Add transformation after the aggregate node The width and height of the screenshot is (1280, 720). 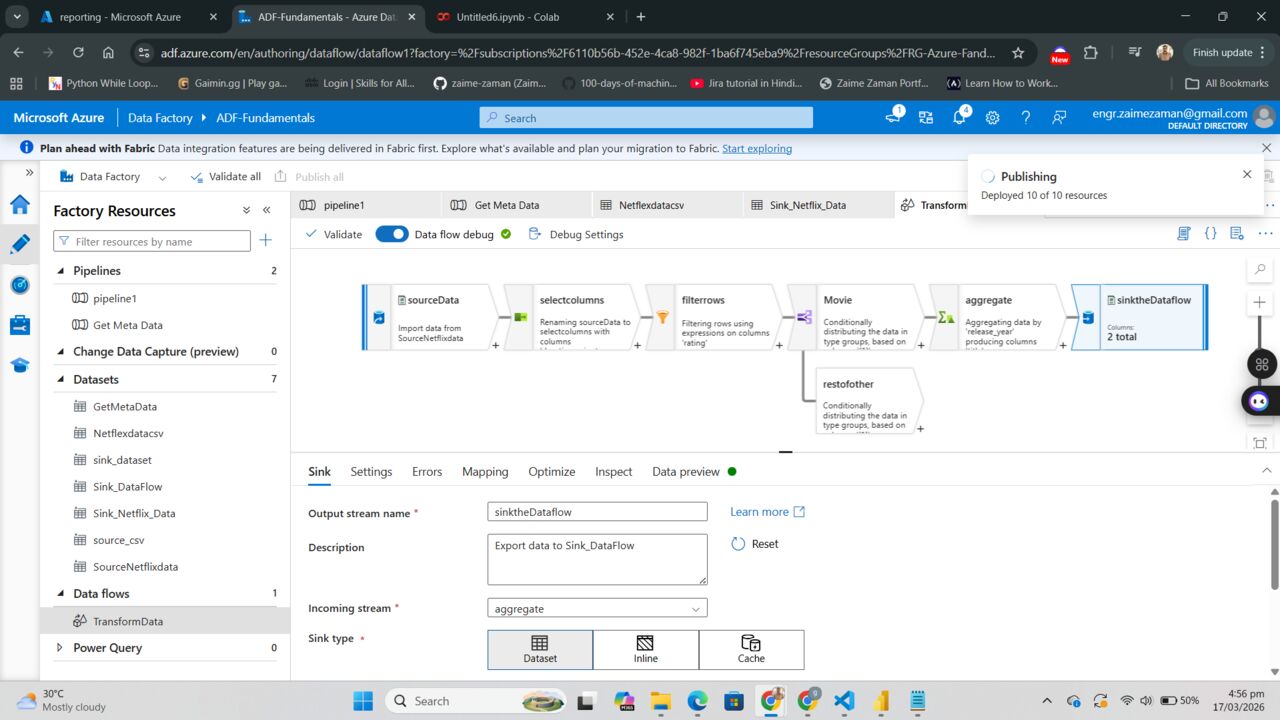(1063, 345)
